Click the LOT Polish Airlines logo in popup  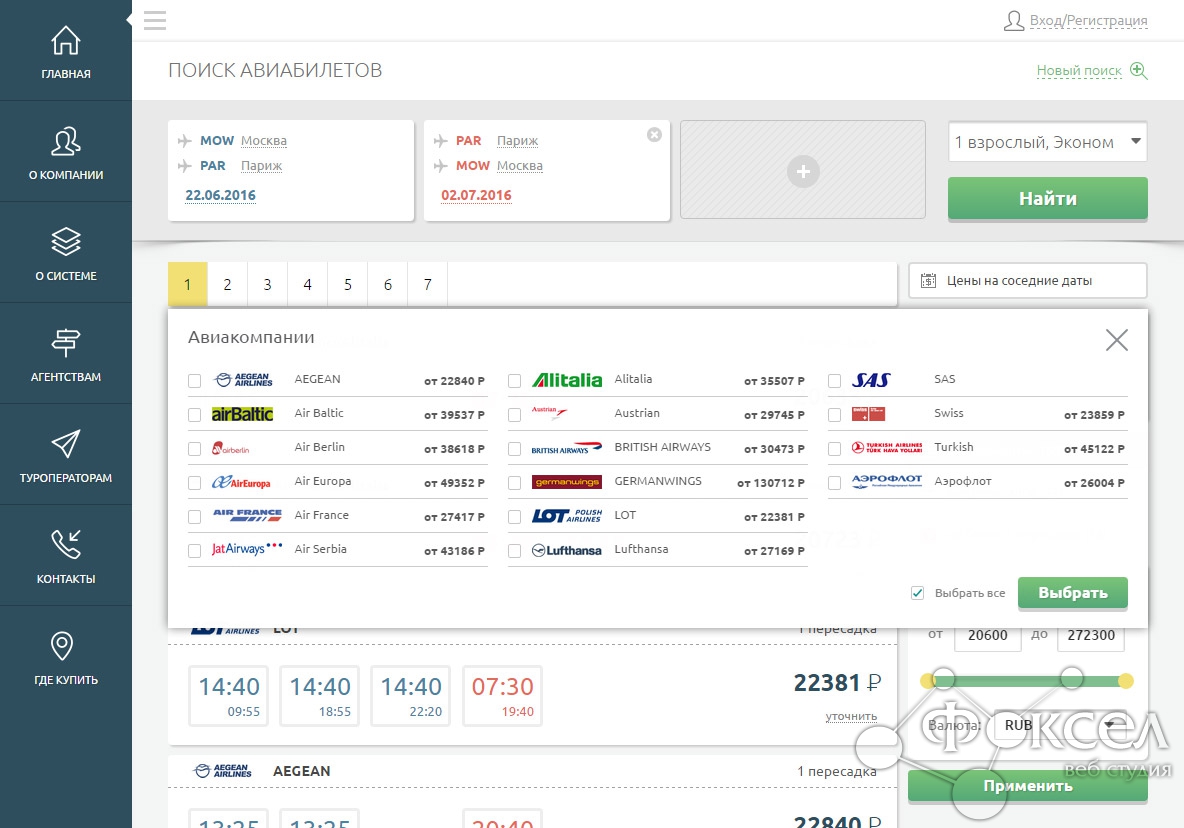click(x=567, y=516)
